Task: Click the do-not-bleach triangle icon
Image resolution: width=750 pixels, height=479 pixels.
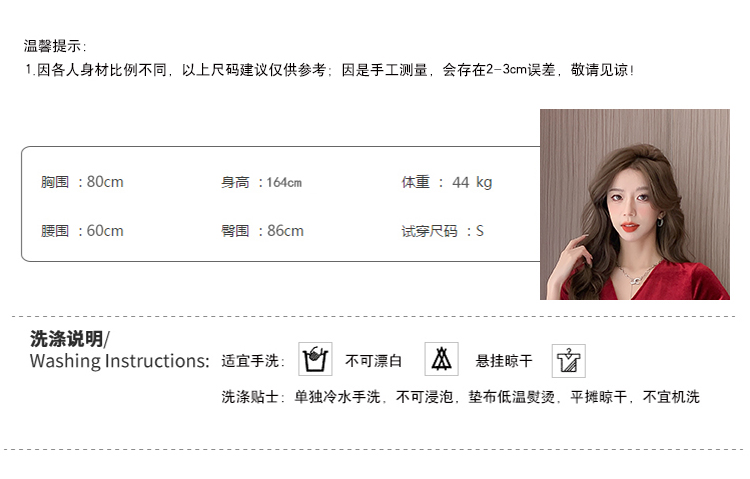Action: 441,359
